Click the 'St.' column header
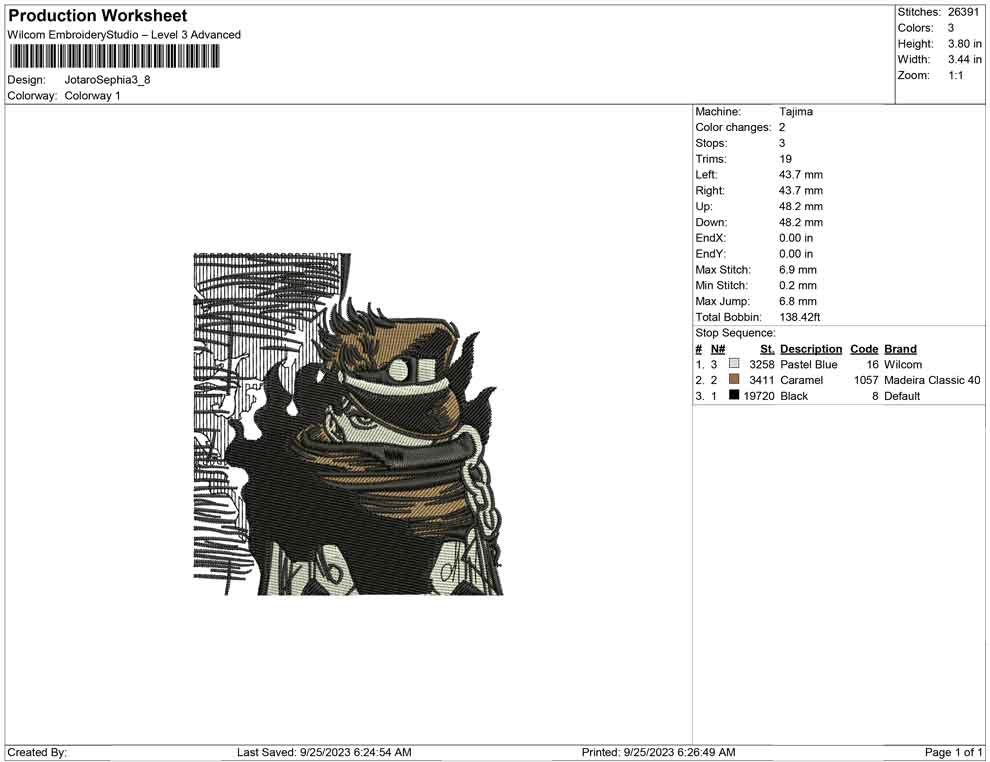 click(x=767, y=348)
